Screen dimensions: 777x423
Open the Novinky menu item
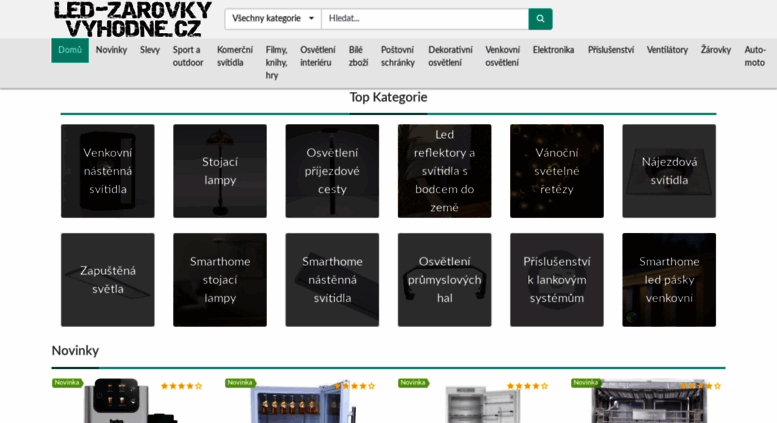pos(111,50)
